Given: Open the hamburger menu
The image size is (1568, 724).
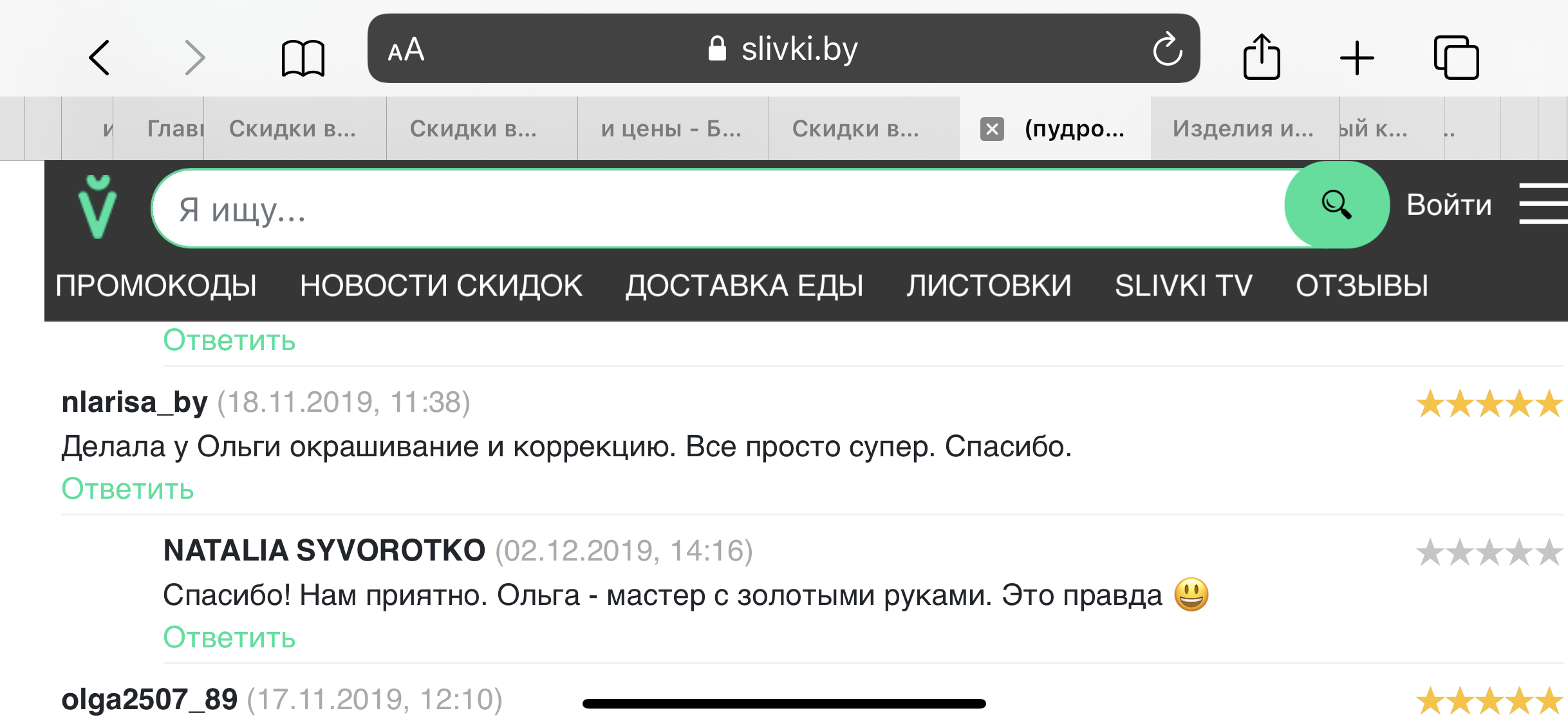Looking at the screenshot, I should pos(1544,203).
